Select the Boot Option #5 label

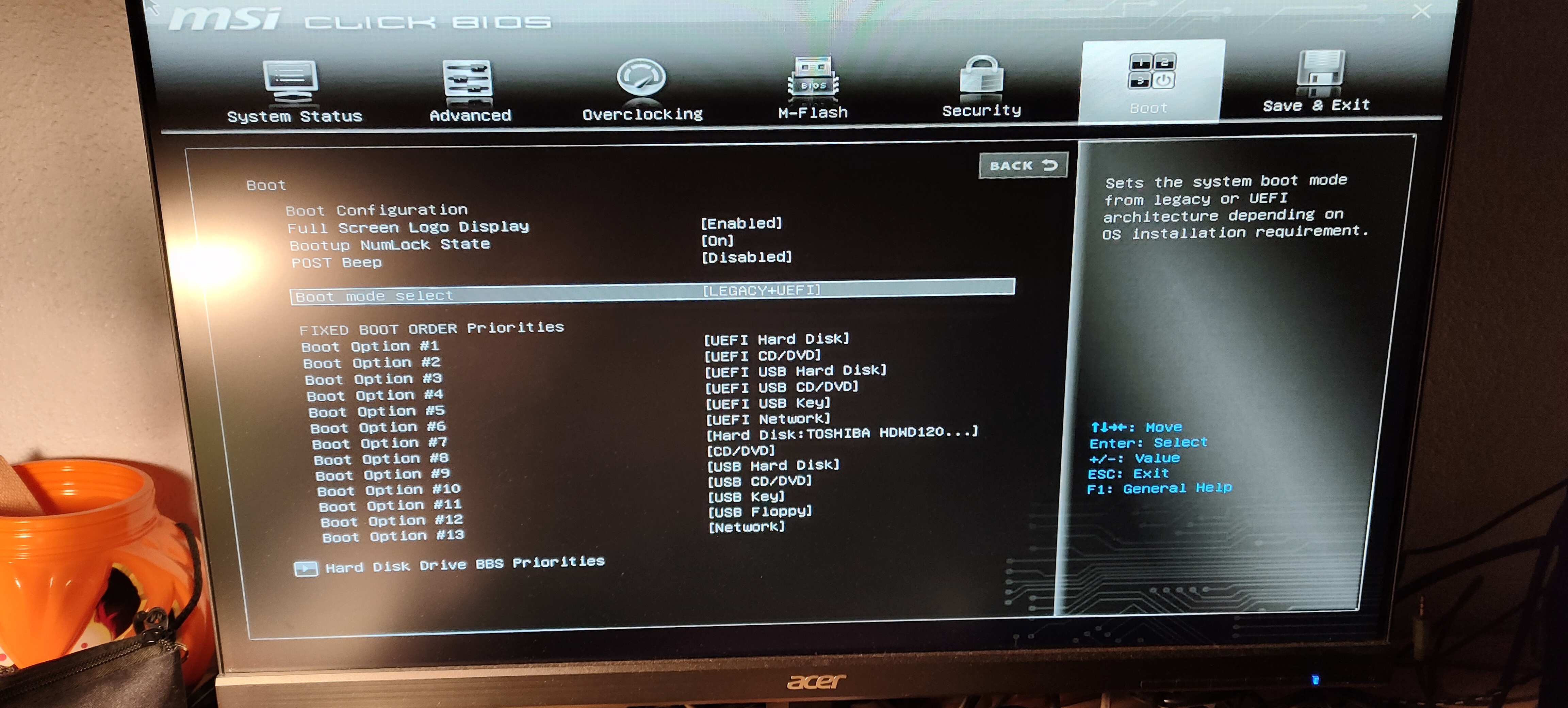[377, 412]
